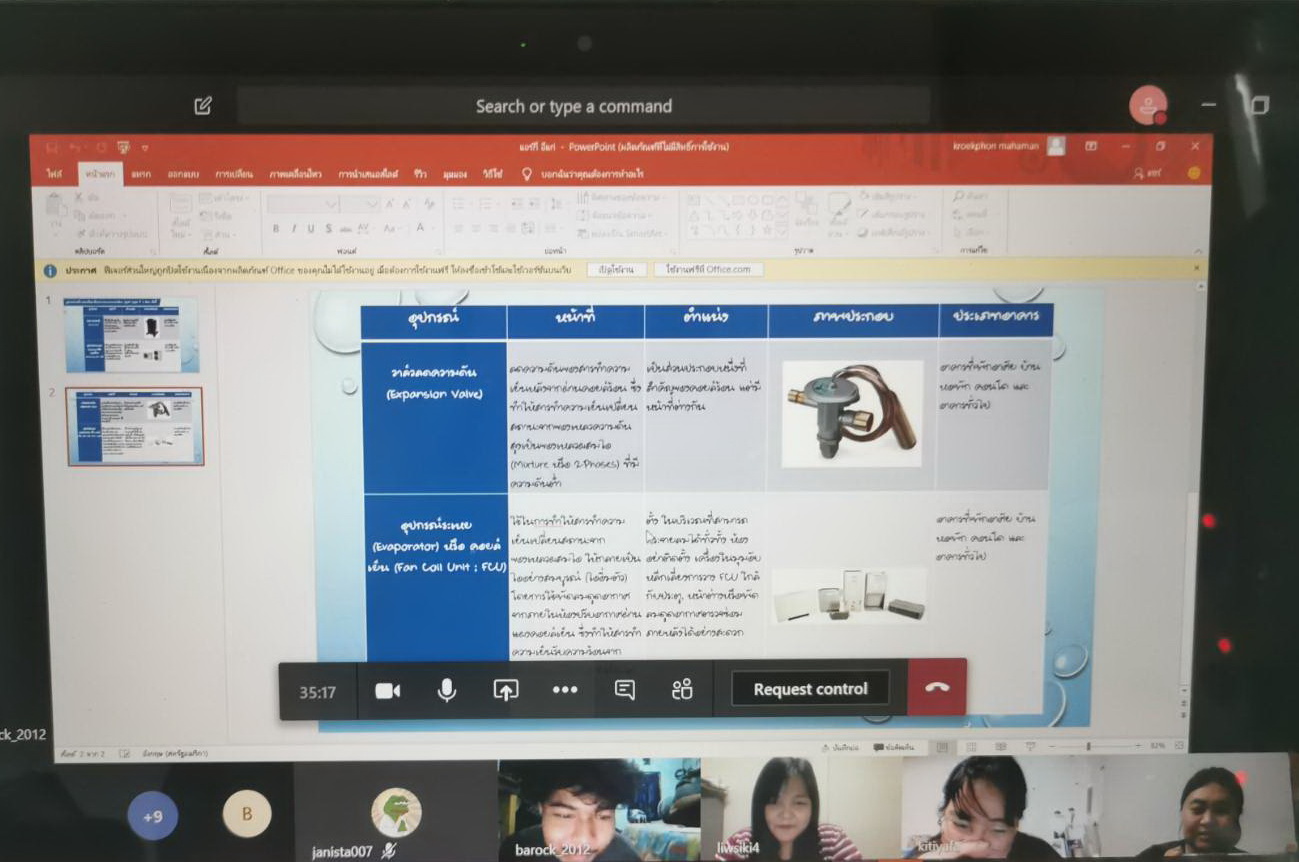Click the Request control button
This screenshot has height=862, width=1299.
coord(810,689)
